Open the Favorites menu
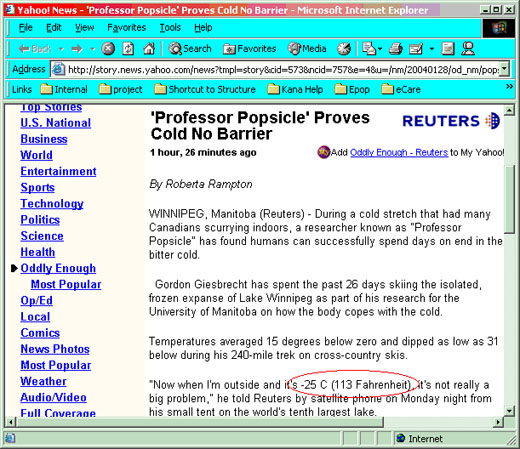 pyautogui.click(x=126, y=27)
